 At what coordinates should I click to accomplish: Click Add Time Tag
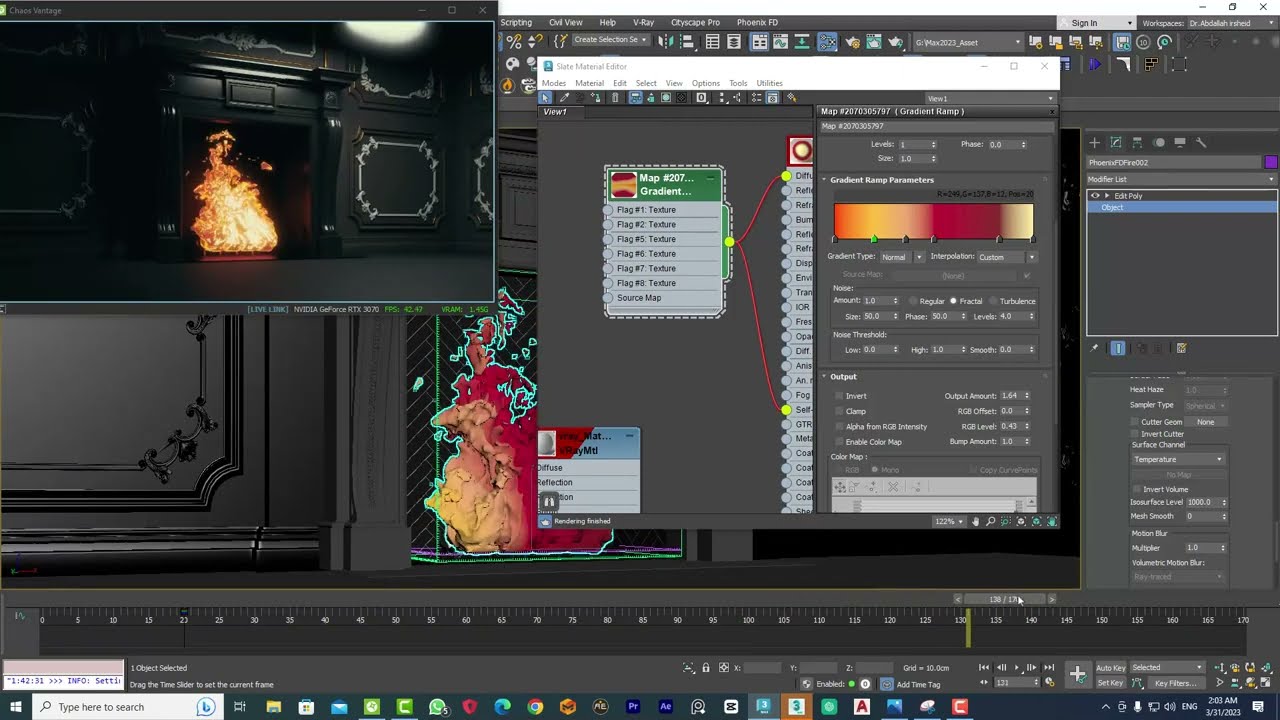[918, 684]
